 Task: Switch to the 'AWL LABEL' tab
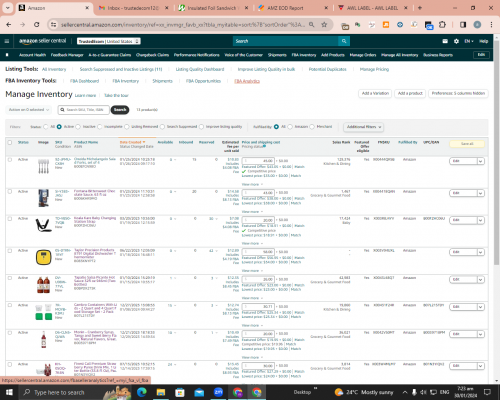tap(372, 8)
